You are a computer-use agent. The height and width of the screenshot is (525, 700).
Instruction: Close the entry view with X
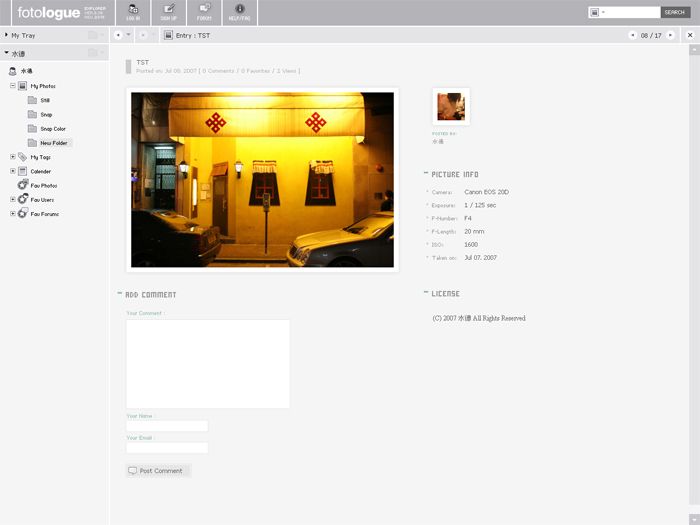pyautogui.click(x=690, y=35)
